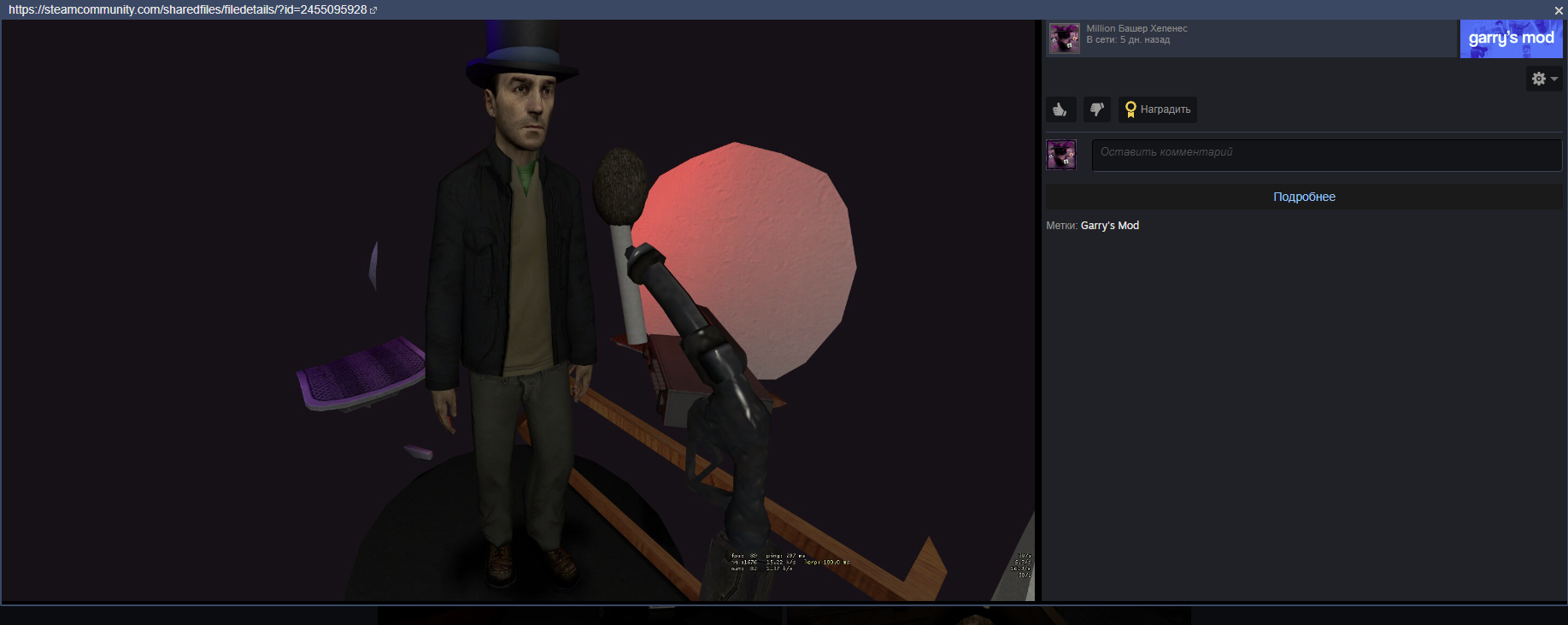Open the steamcommunity.com sharedfiles URL link

coord(188,10)
